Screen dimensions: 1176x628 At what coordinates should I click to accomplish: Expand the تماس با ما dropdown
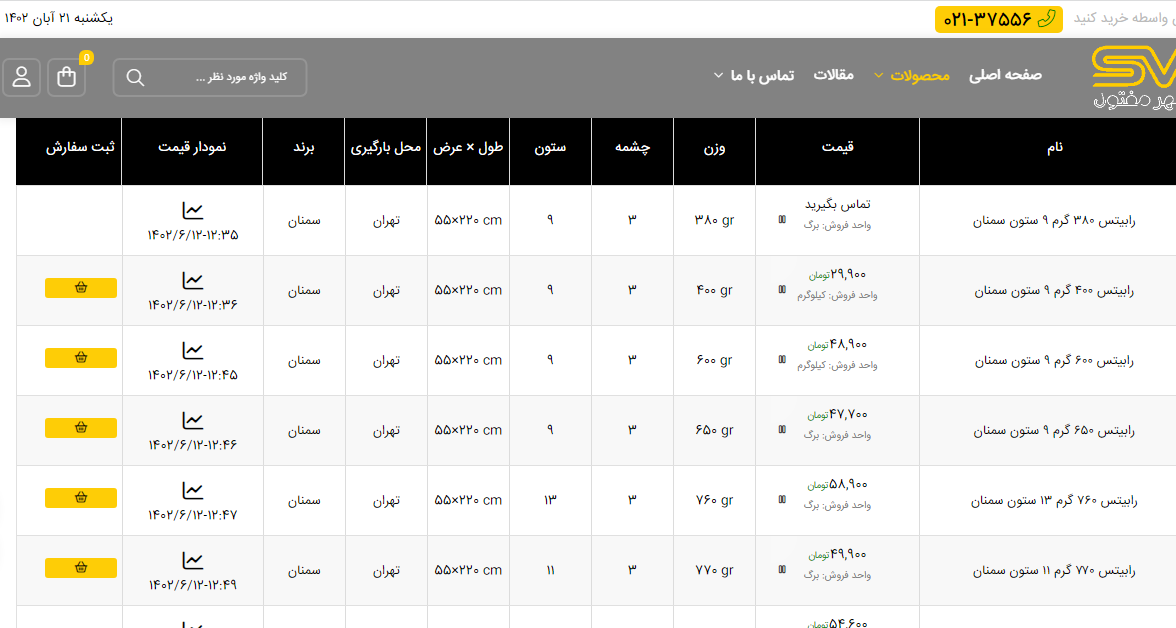754,75
